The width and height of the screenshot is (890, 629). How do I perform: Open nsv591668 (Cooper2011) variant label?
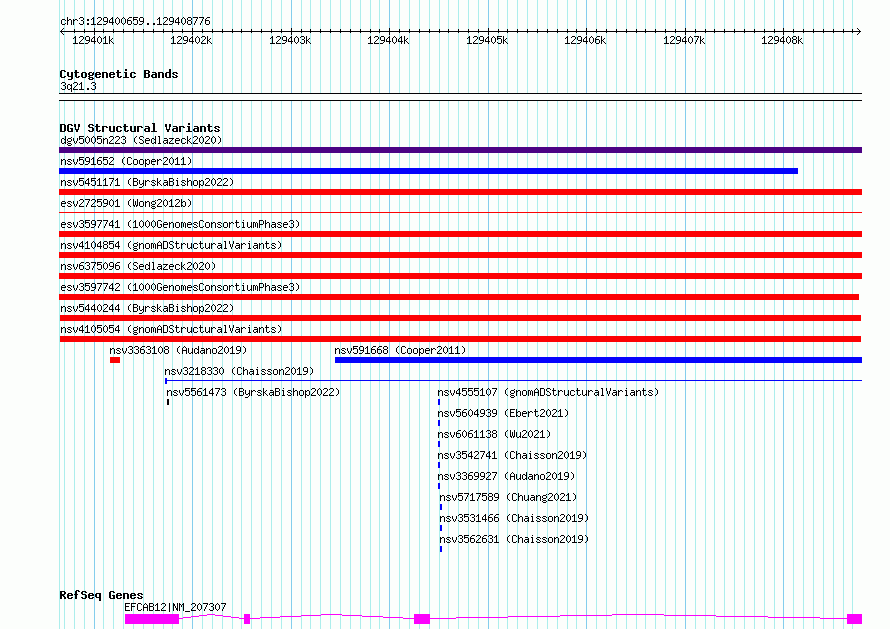tap(400, 350)
